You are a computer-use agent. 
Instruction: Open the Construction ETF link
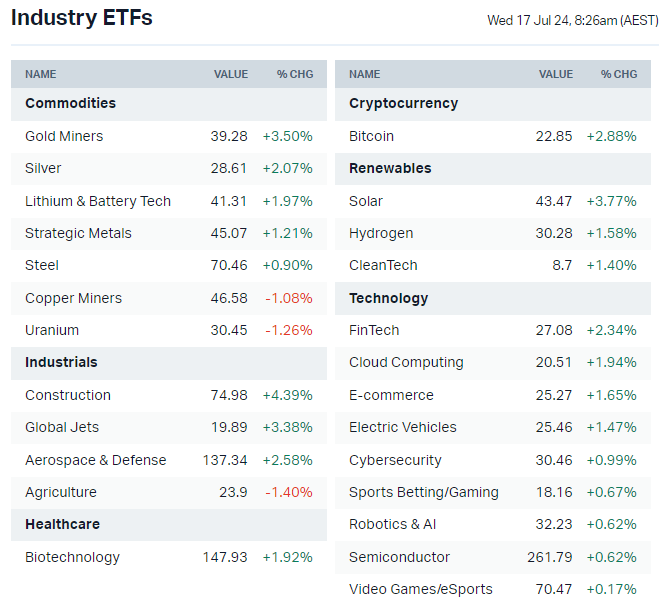pos(68,395)
